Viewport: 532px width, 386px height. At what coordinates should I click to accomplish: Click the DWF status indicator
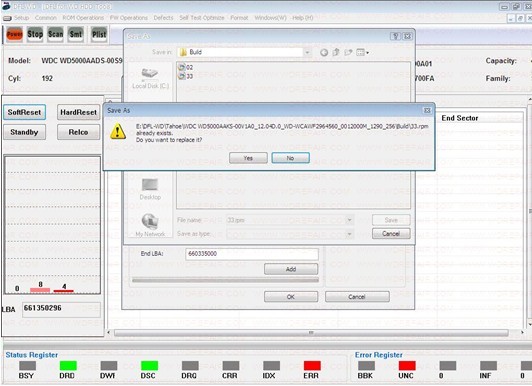tap(109, 365)
